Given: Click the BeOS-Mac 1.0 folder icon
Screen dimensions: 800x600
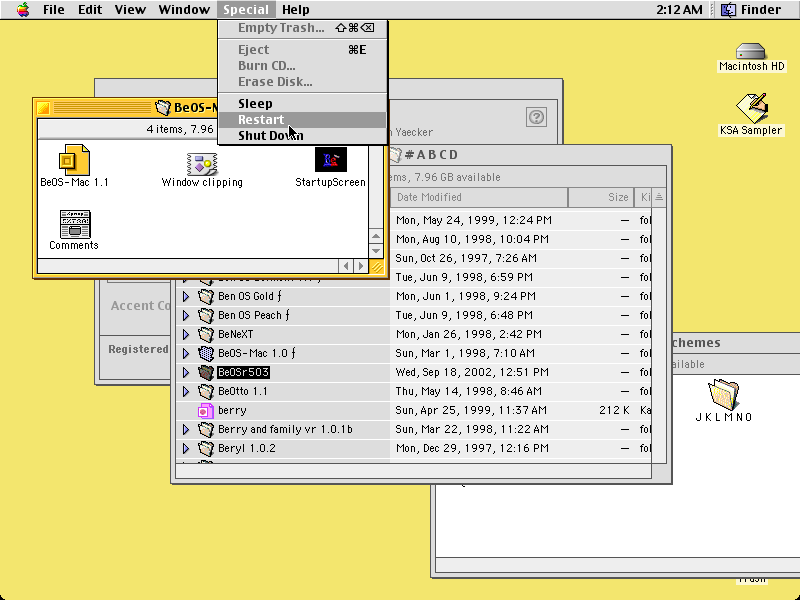Looking at the screenshot, I should click(206, 353).
